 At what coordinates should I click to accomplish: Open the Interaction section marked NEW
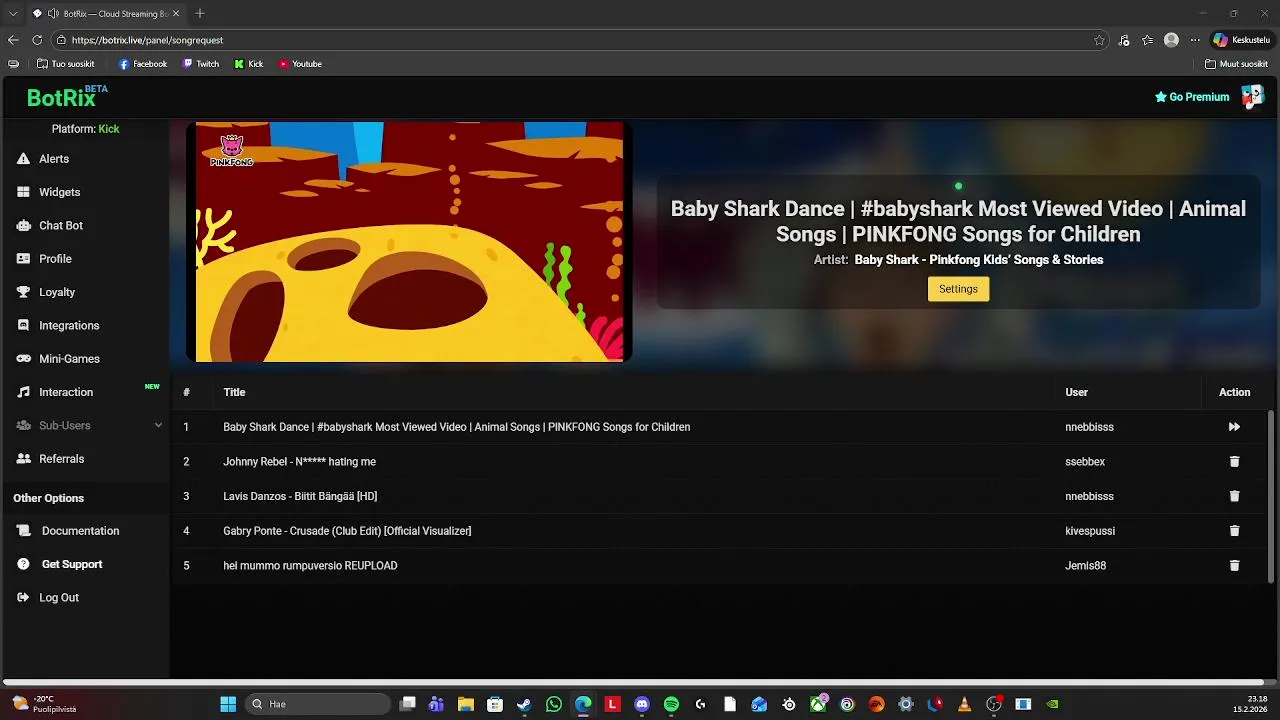click(66, 392)
